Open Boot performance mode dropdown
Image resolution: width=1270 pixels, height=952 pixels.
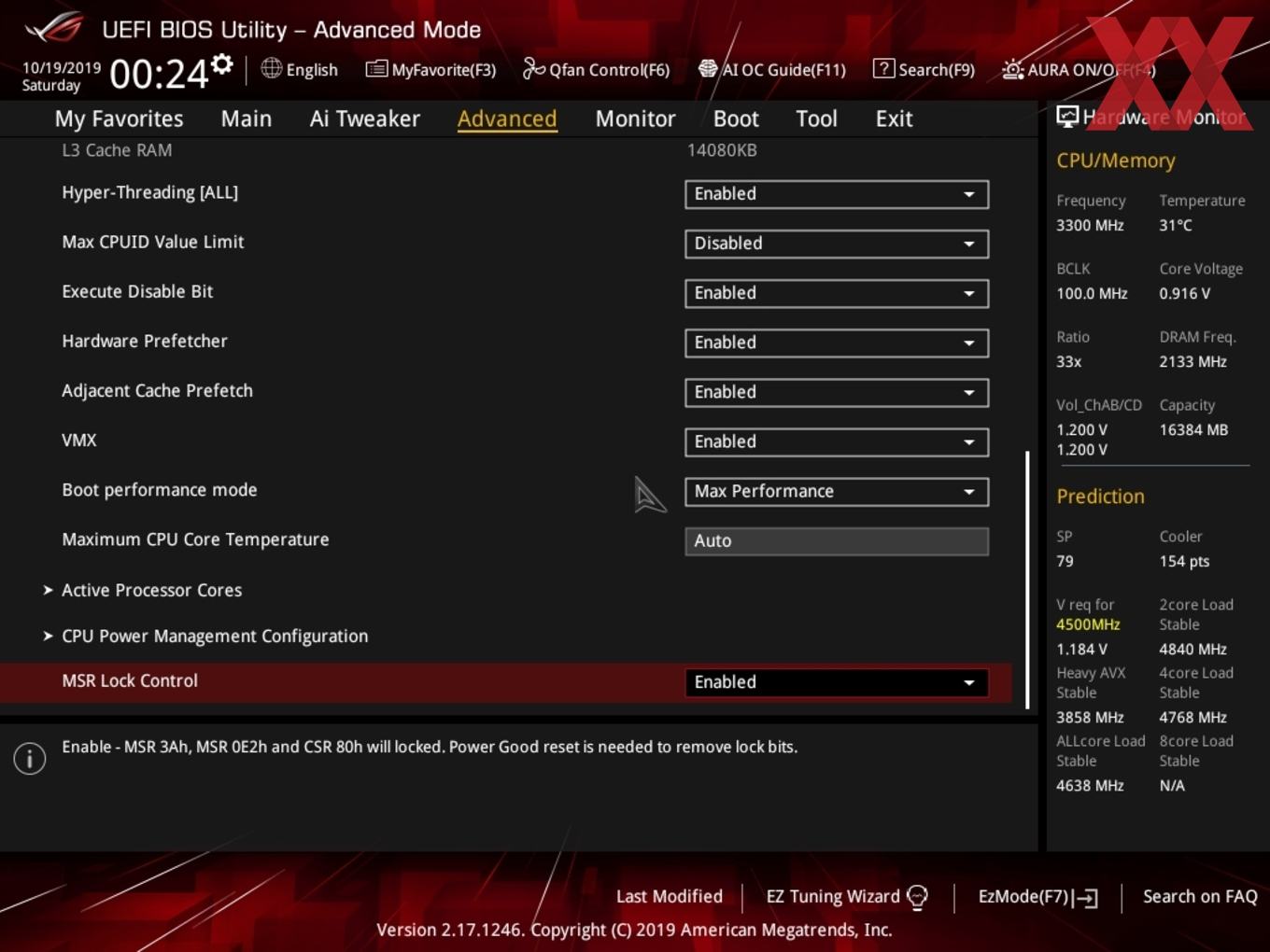coord(837,491)
